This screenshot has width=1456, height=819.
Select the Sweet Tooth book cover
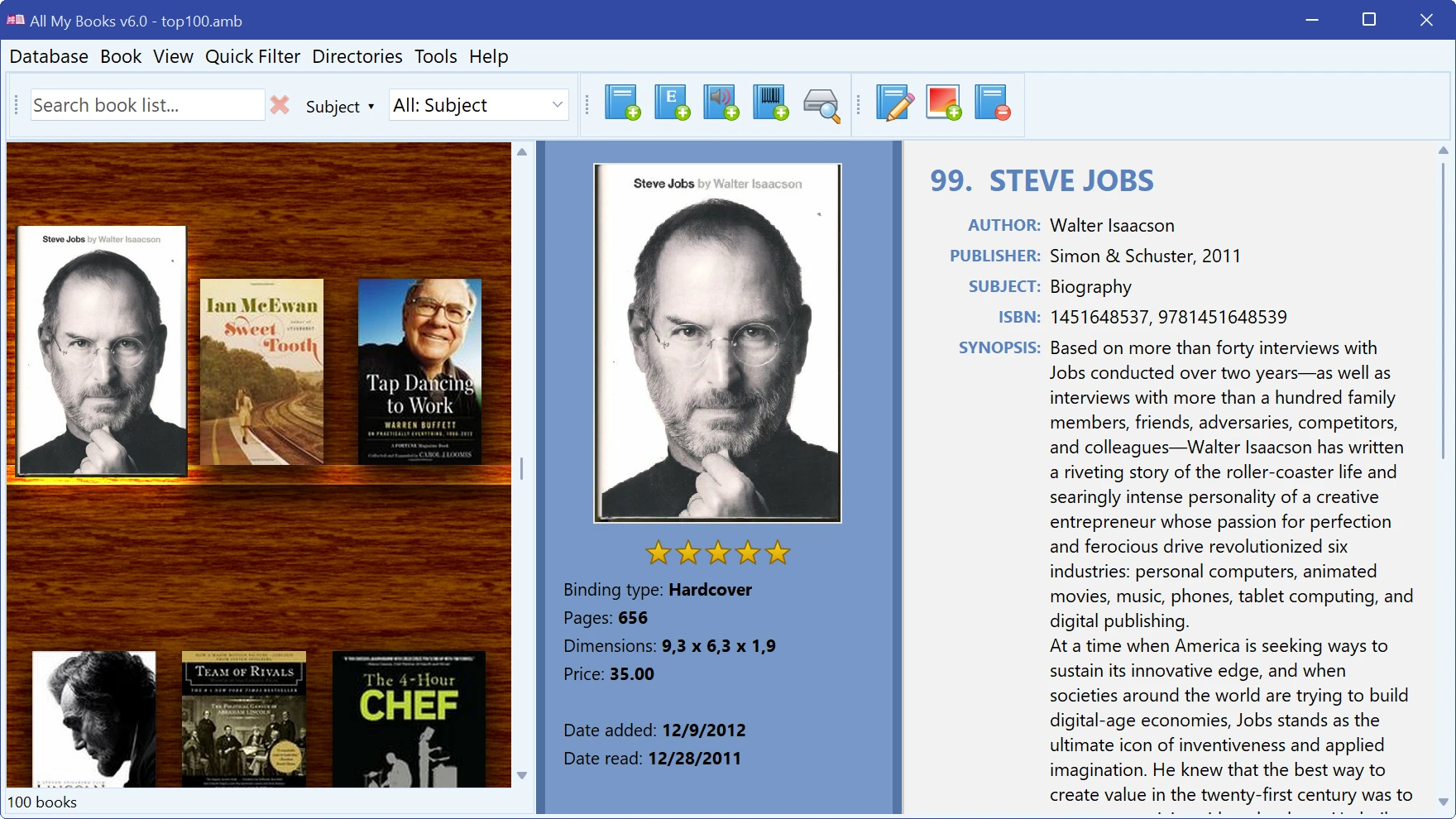pyautogui.click(x=261, y=371)
